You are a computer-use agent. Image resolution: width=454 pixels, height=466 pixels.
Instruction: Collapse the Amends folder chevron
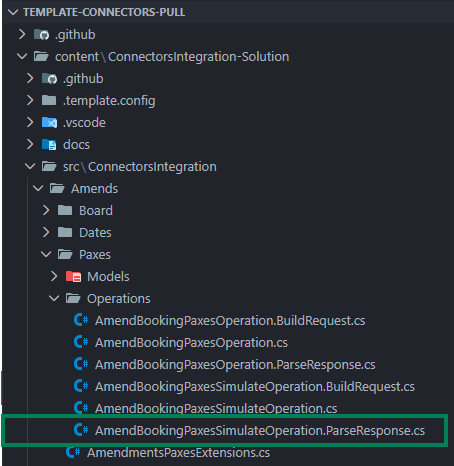tap(38, 188)
